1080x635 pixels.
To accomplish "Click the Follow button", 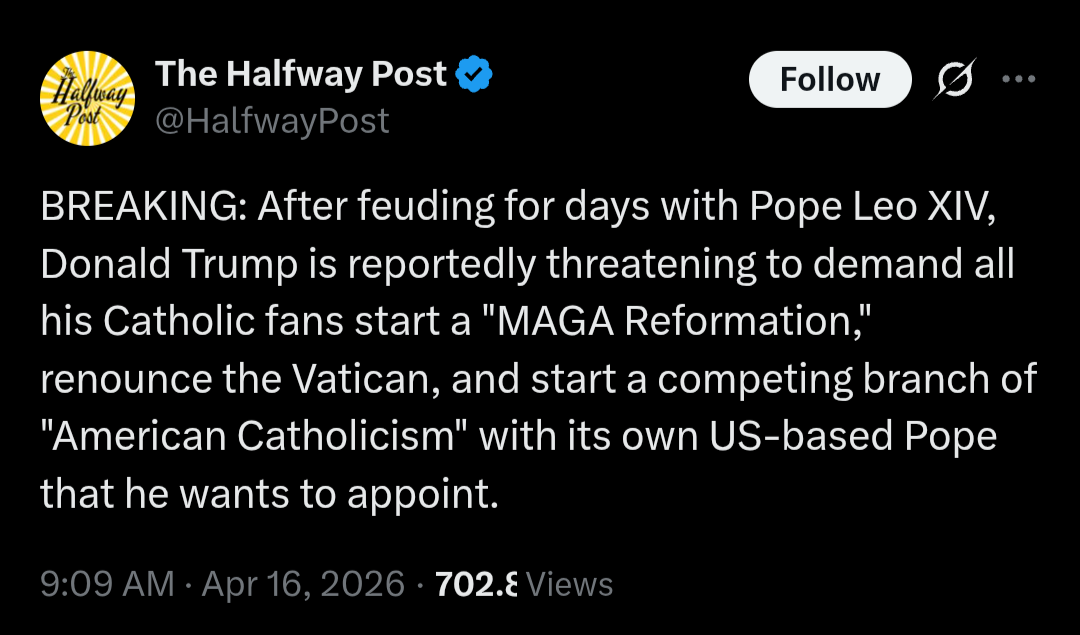I will point(830,80).
